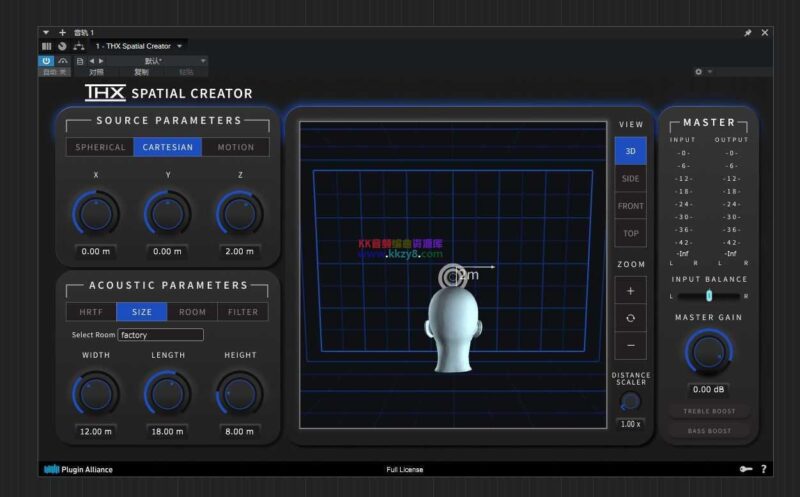Click the automation mode button under the power icon
The width and height of the screenshot is (800, 497).
pos(54,72)
